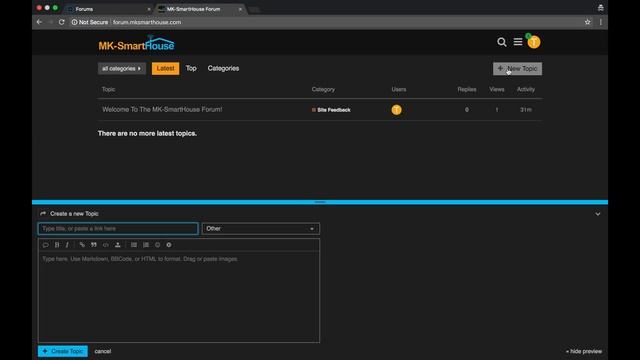Open the emoji picker in editor
The height and width of the screenshot is (360, 640).
158,245
